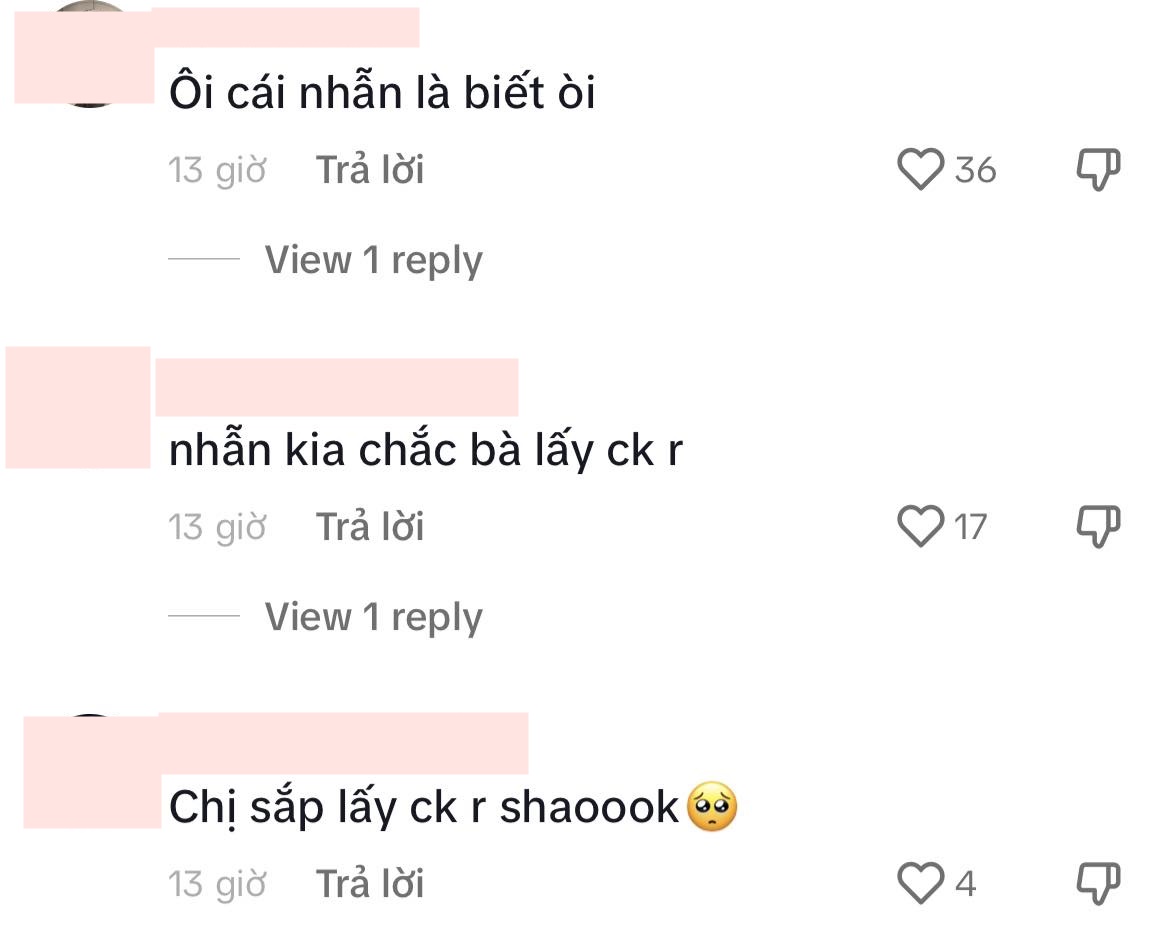Image resolution: width=1170 pixels, height=932 pixels.
Task: Expand replies under the 36-like comment
Action: 373,260
